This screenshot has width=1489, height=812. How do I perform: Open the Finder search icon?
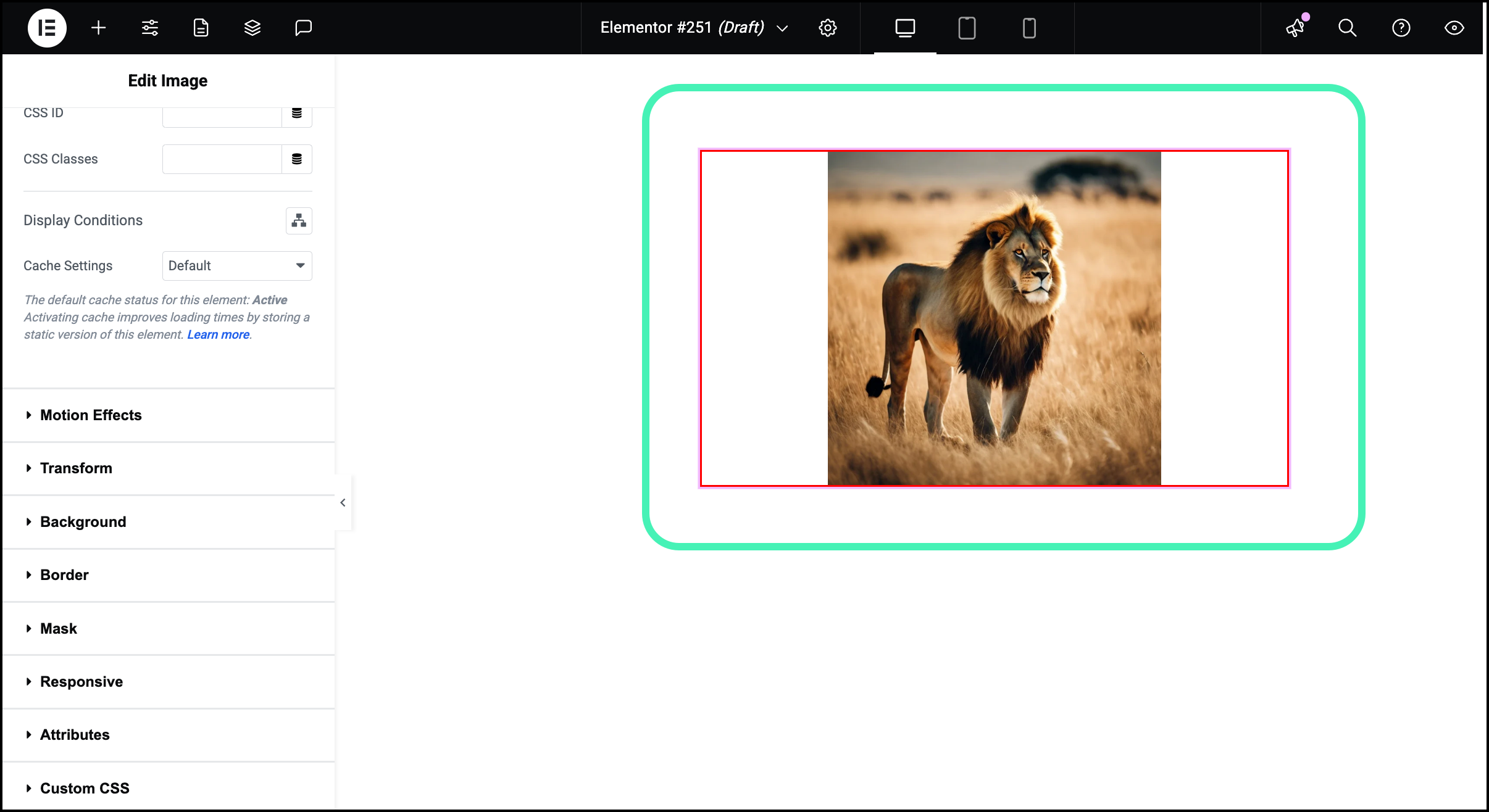click(x=1347, y=28)
